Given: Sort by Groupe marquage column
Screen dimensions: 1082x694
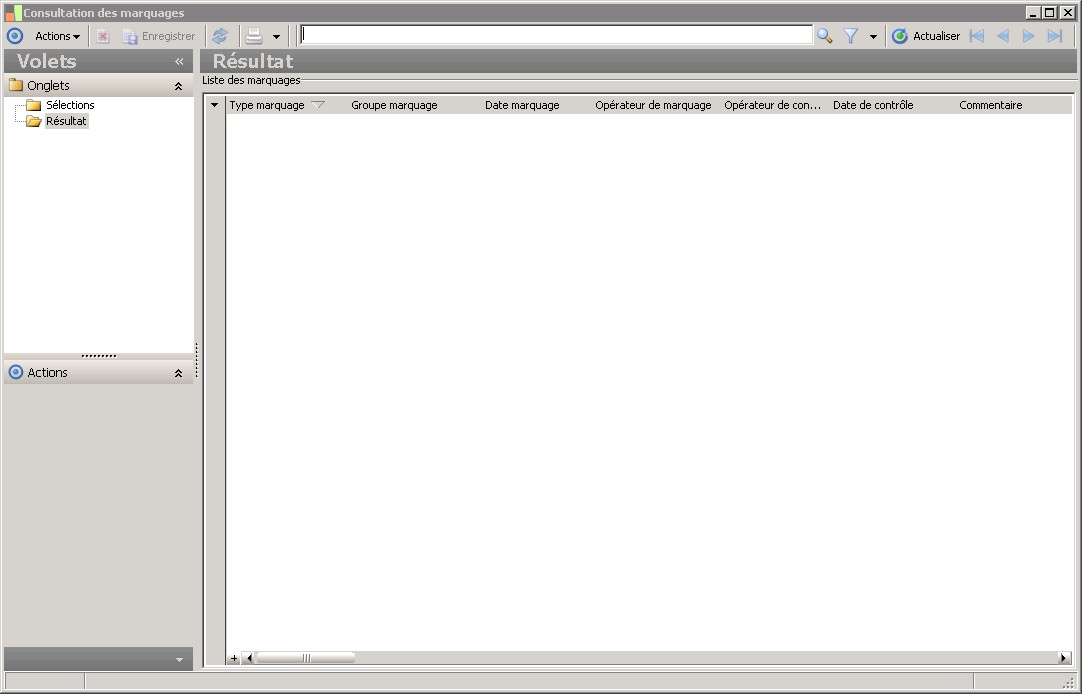Looking at the screenshot, I should (x=394, y=105).
